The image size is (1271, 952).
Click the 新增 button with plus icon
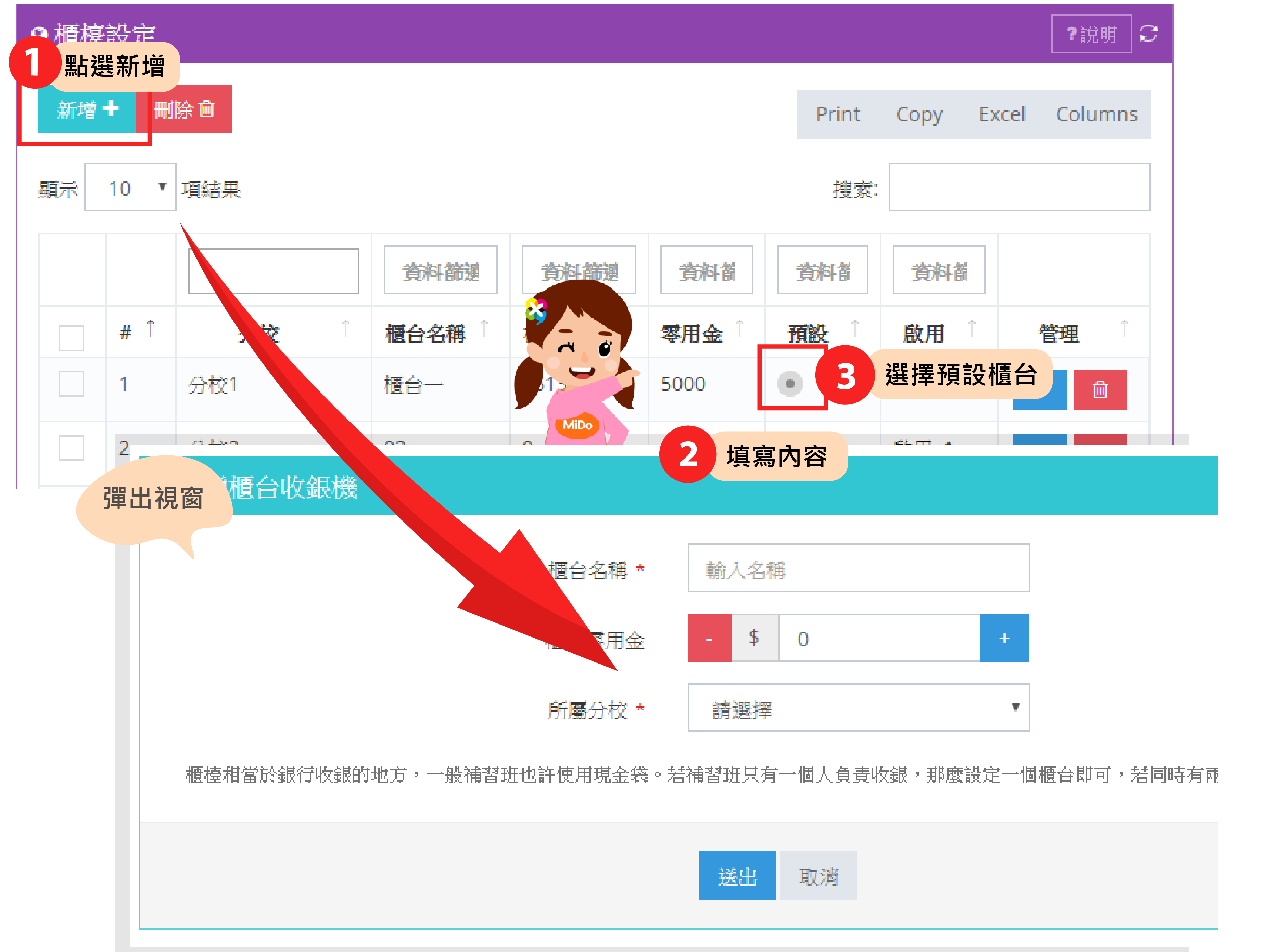tap(87, 109)
